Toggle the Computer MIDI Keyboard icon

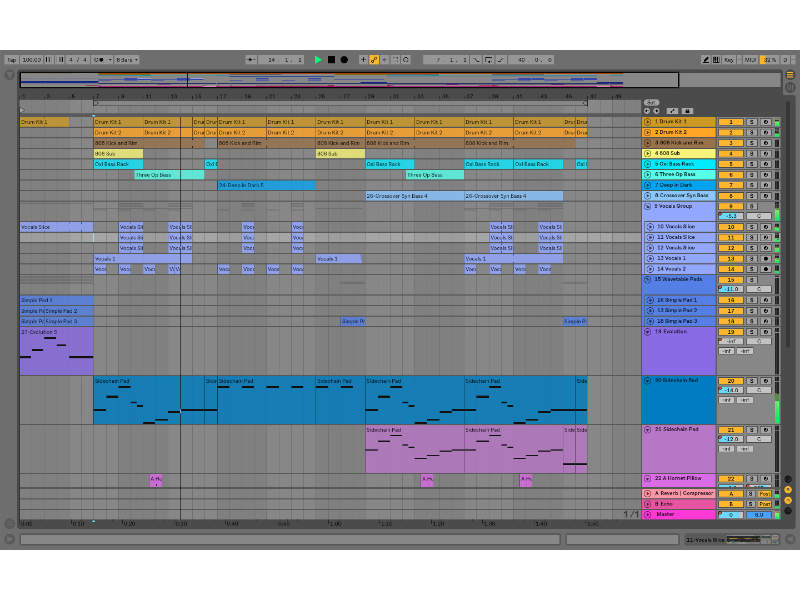(716, 60)
